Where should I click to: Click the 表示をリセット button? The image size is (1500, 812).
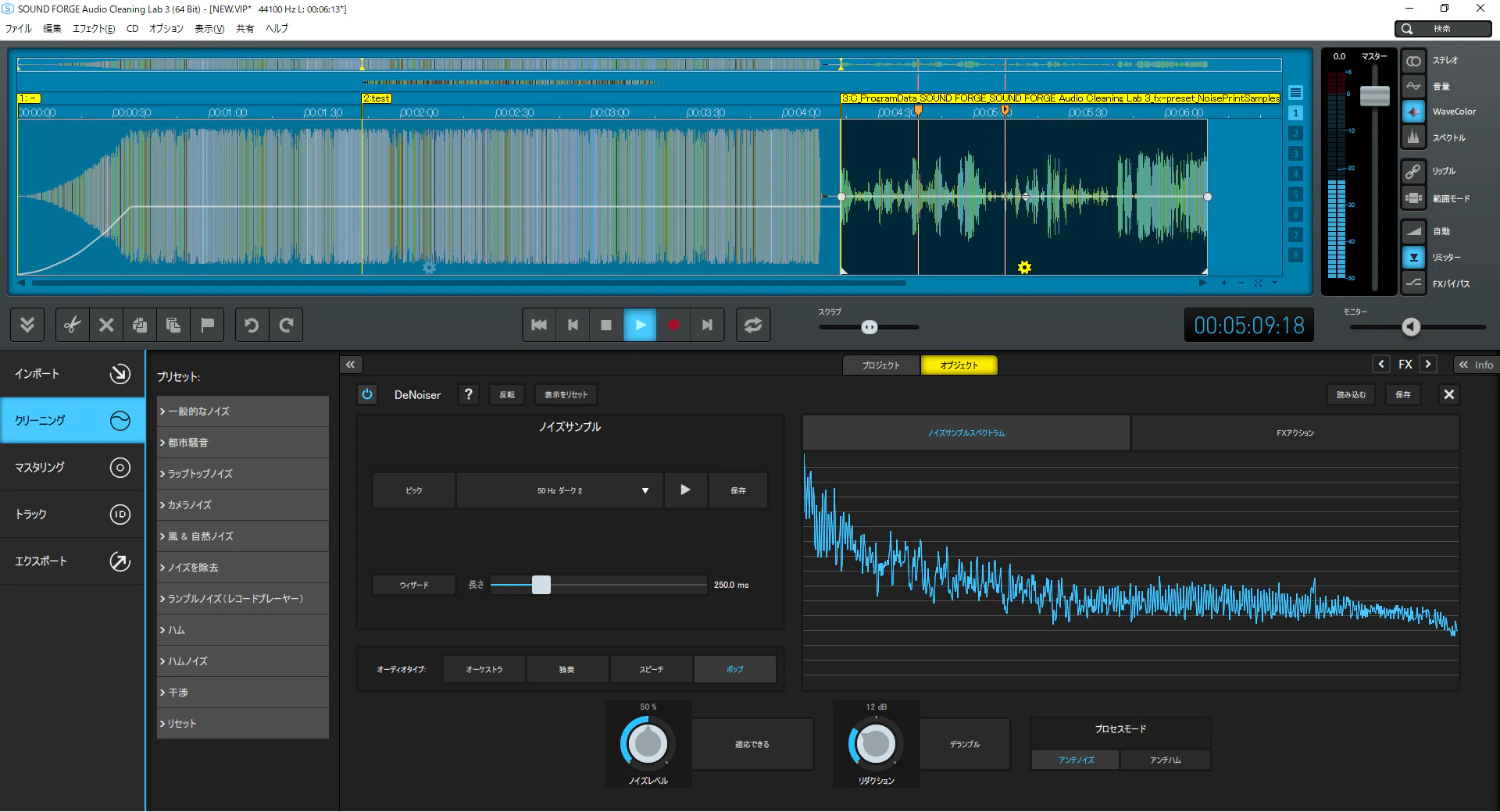click(x=566, y=394)
